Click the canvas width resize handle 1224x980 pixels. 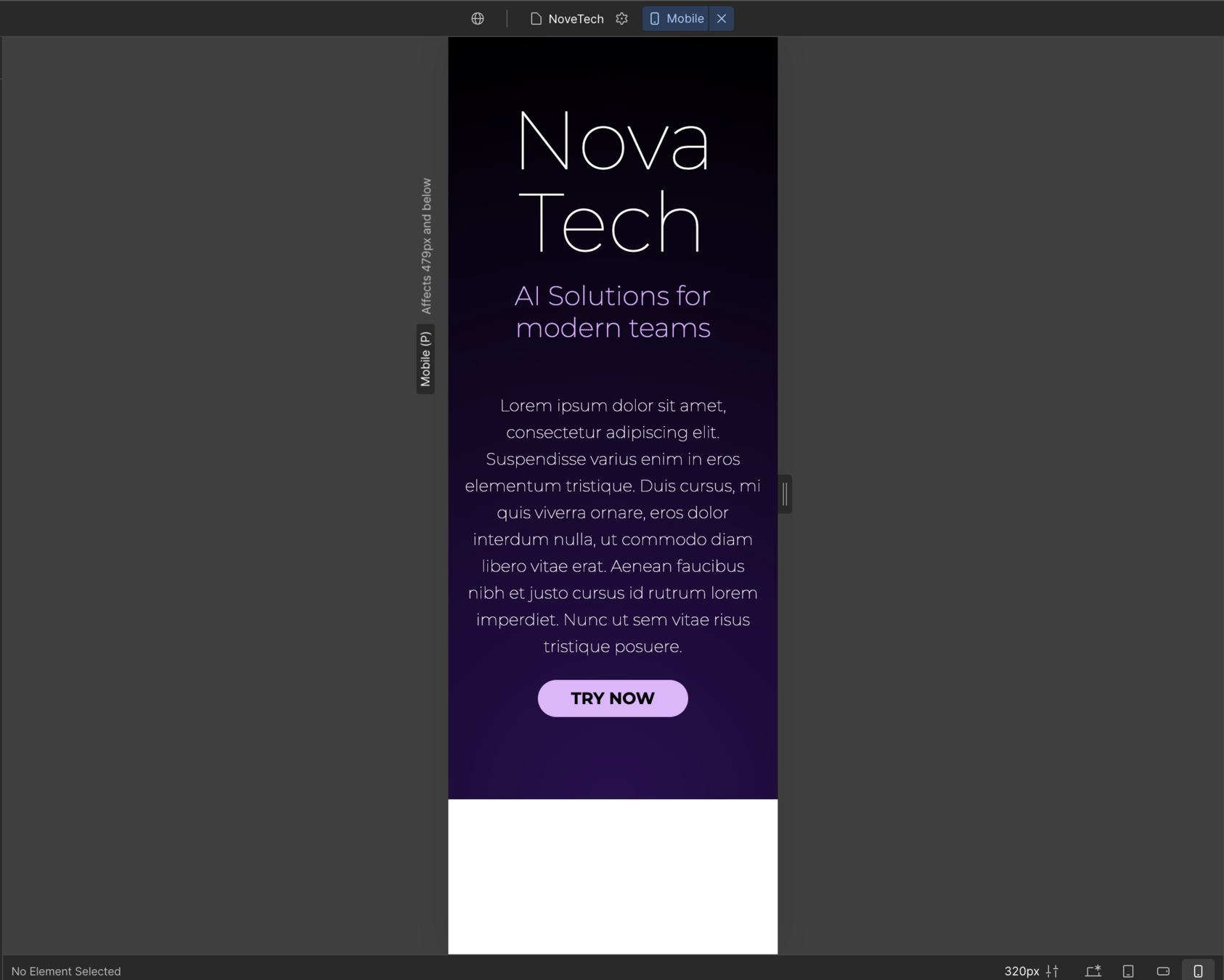[x=785, y=494]
